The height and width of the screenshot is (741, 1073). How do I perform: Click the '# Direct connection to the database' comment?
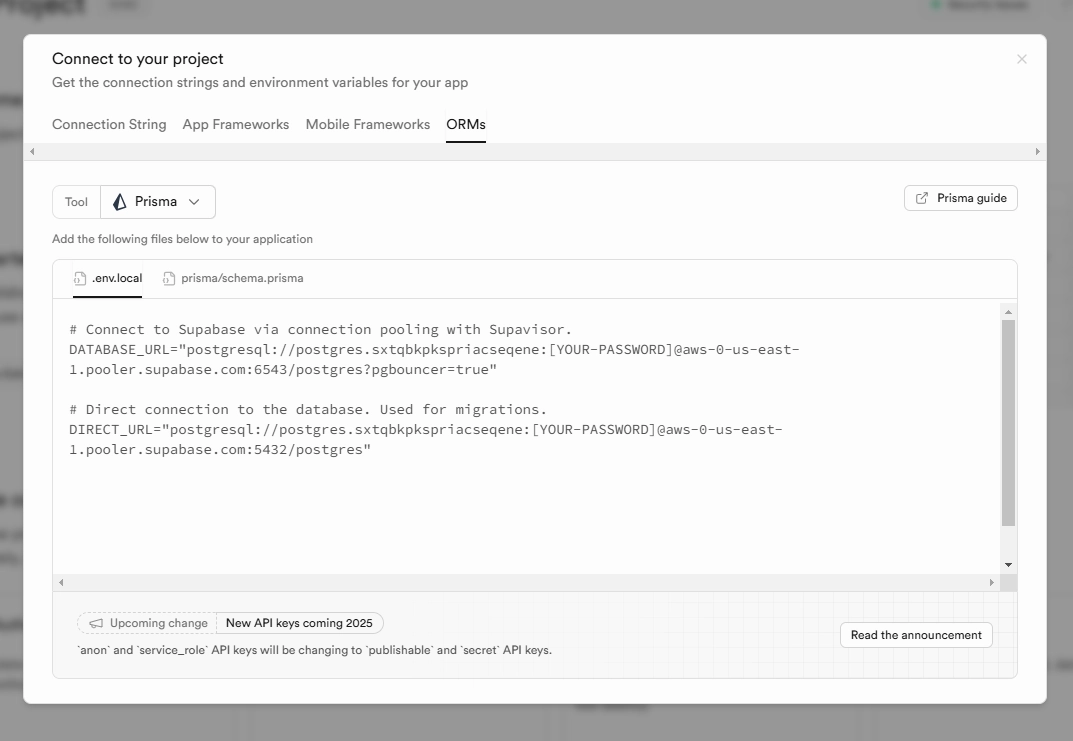tap(308, 410)
